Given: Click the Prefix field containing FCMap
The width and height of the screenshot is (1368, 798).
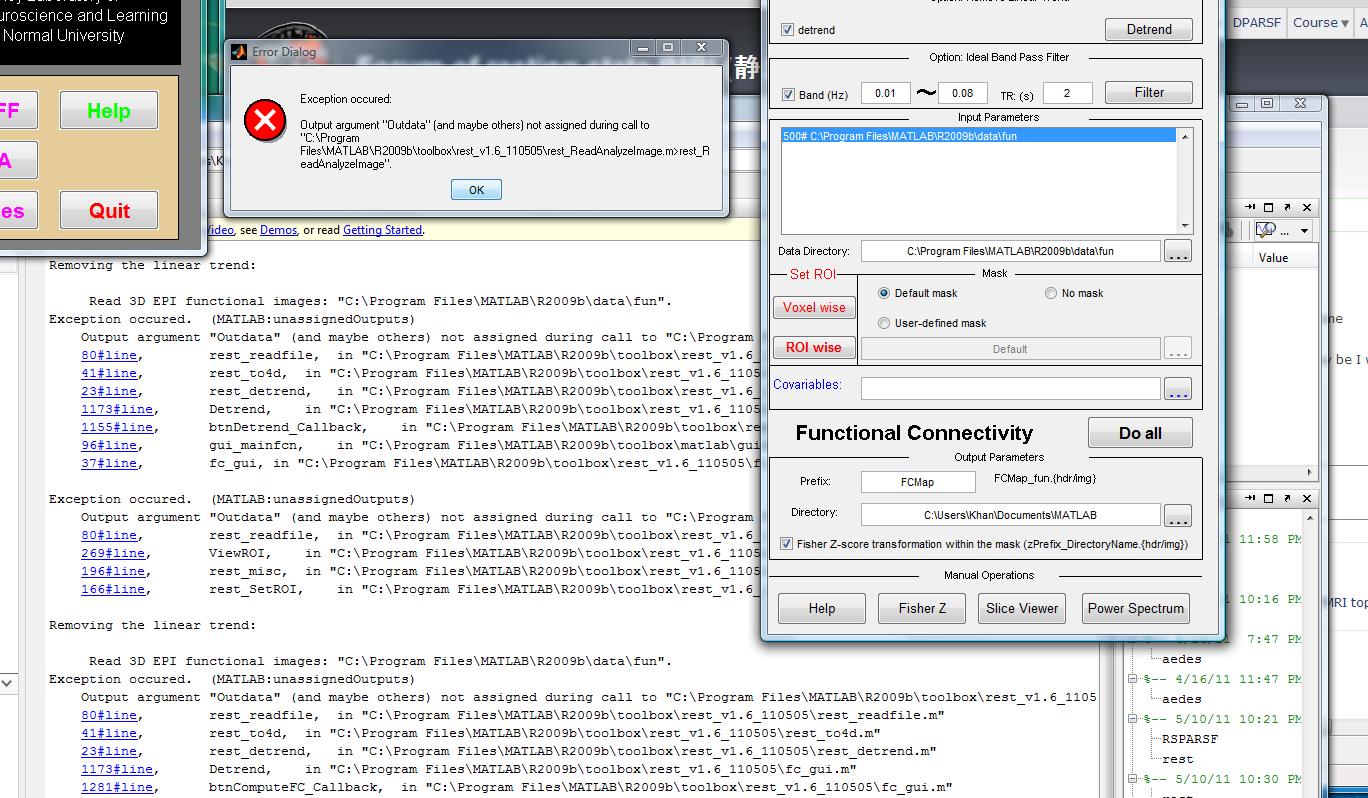Looking at the screenshot, I should coord(917,482).
